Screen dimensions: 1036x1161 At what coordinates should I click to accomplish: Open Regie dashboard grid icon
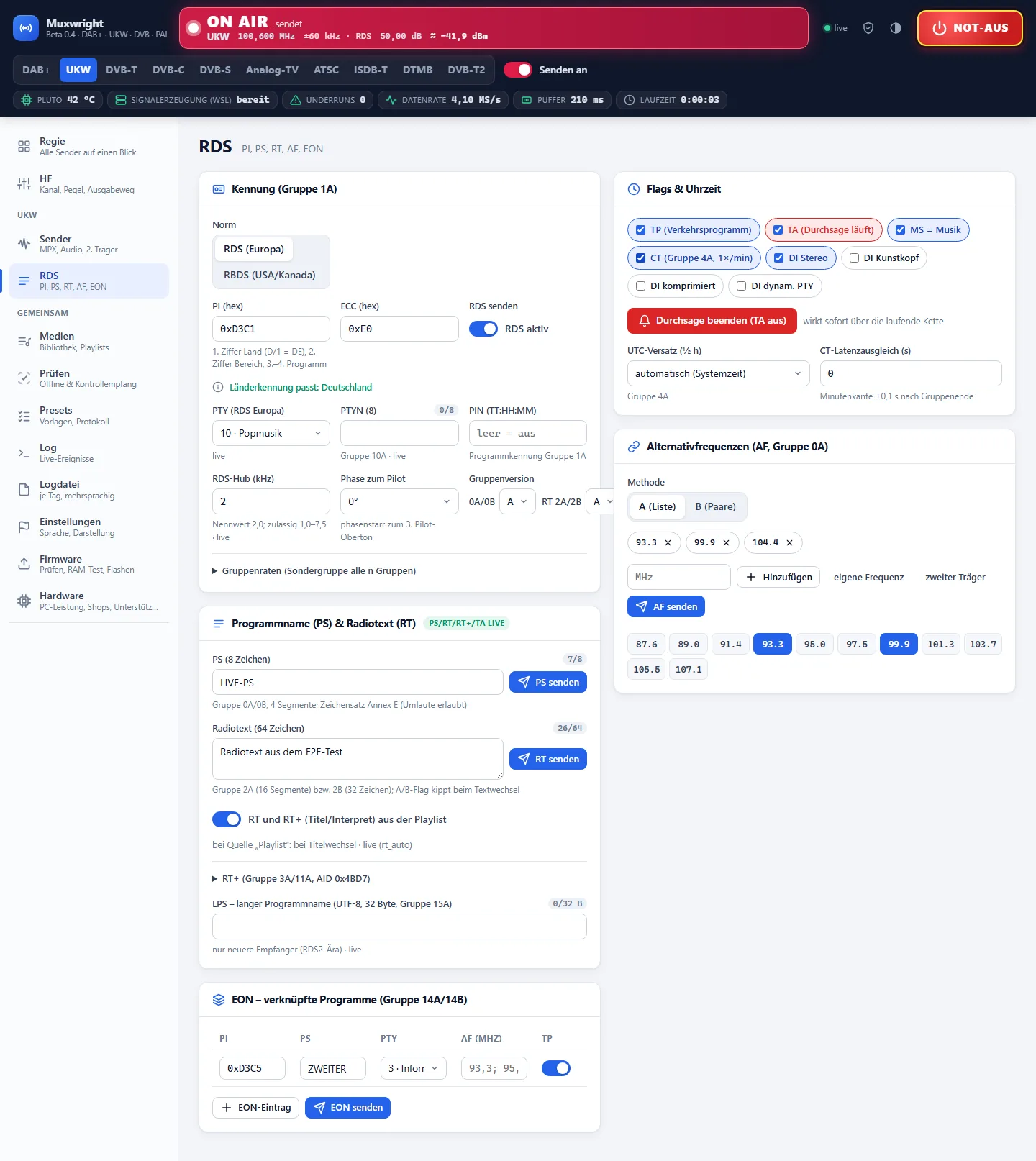tap(24, 147)
